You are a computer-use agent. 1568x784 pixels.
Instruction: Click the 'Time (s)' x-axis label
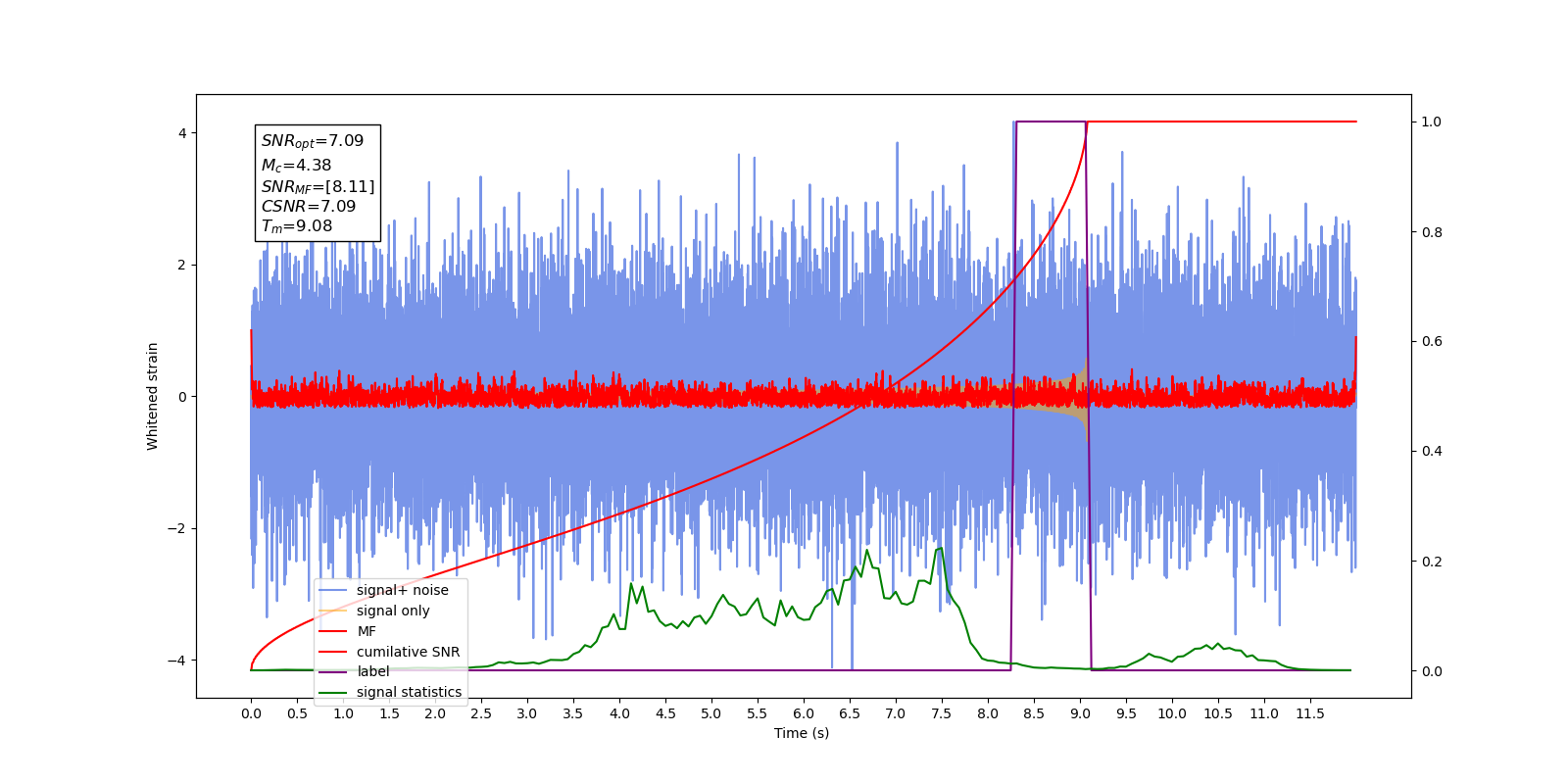click(802, 733)
